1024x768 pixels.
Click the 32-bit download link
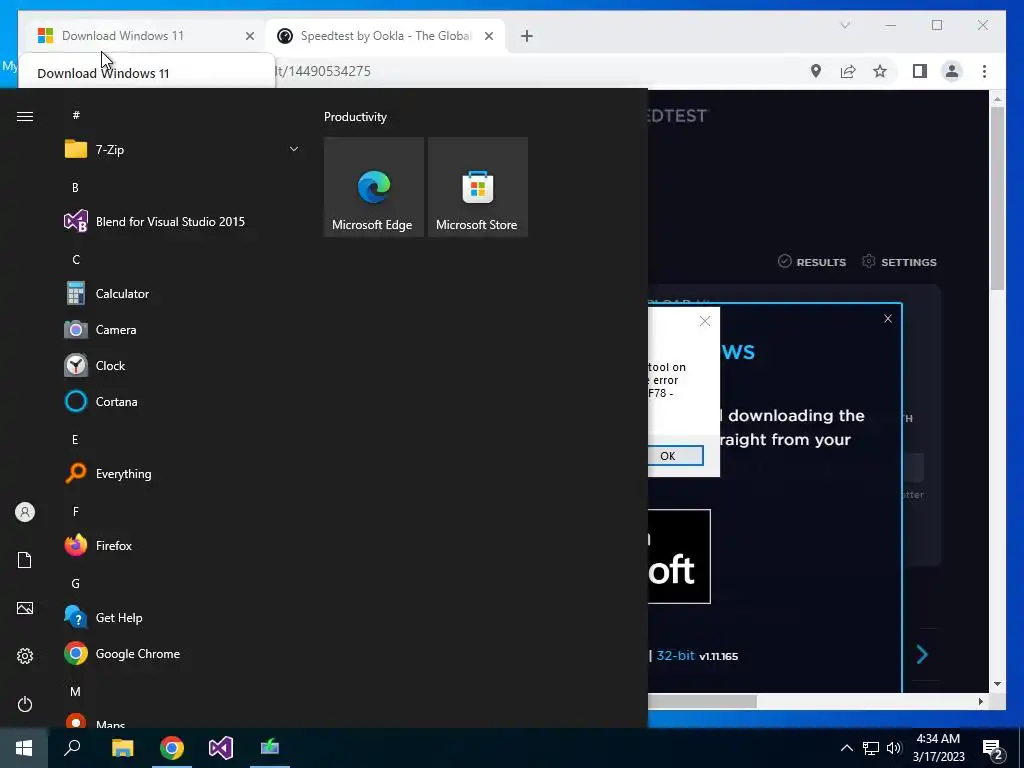tap(675, 655)
